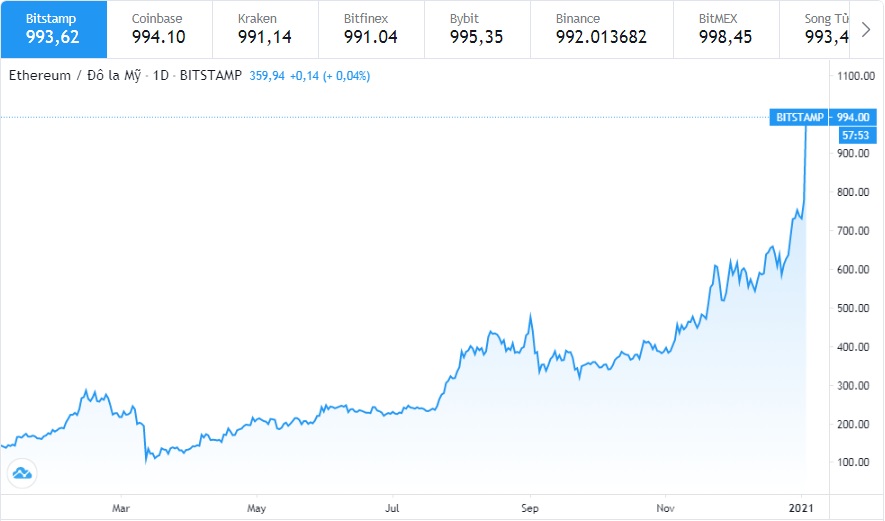The image size is (885, 521).
Task: Click the 994.00 current price tag
Action: click(852, 117)
